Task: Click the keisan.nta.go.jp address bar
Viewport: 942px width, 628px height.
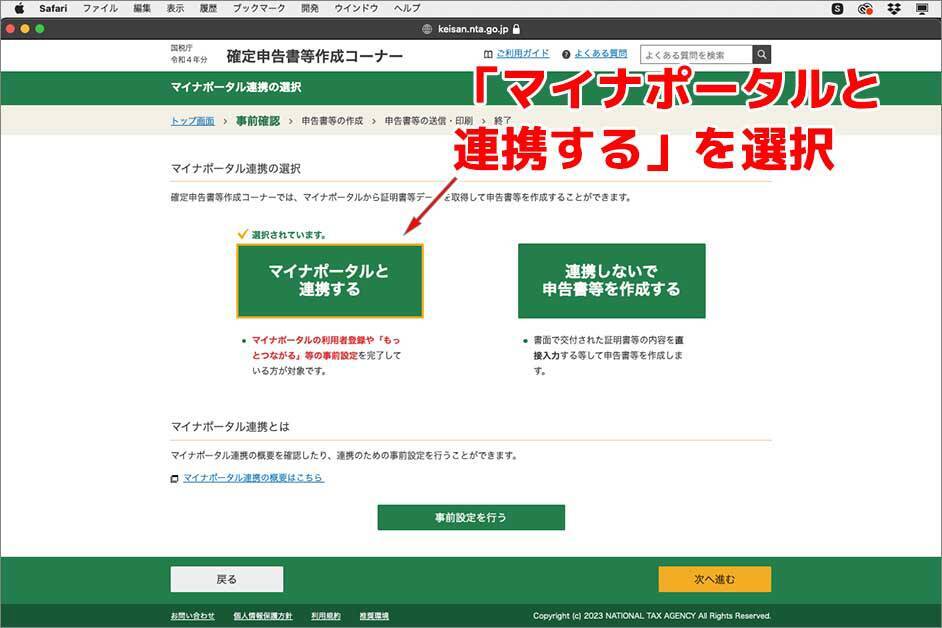Action: (x=472, y=29)
